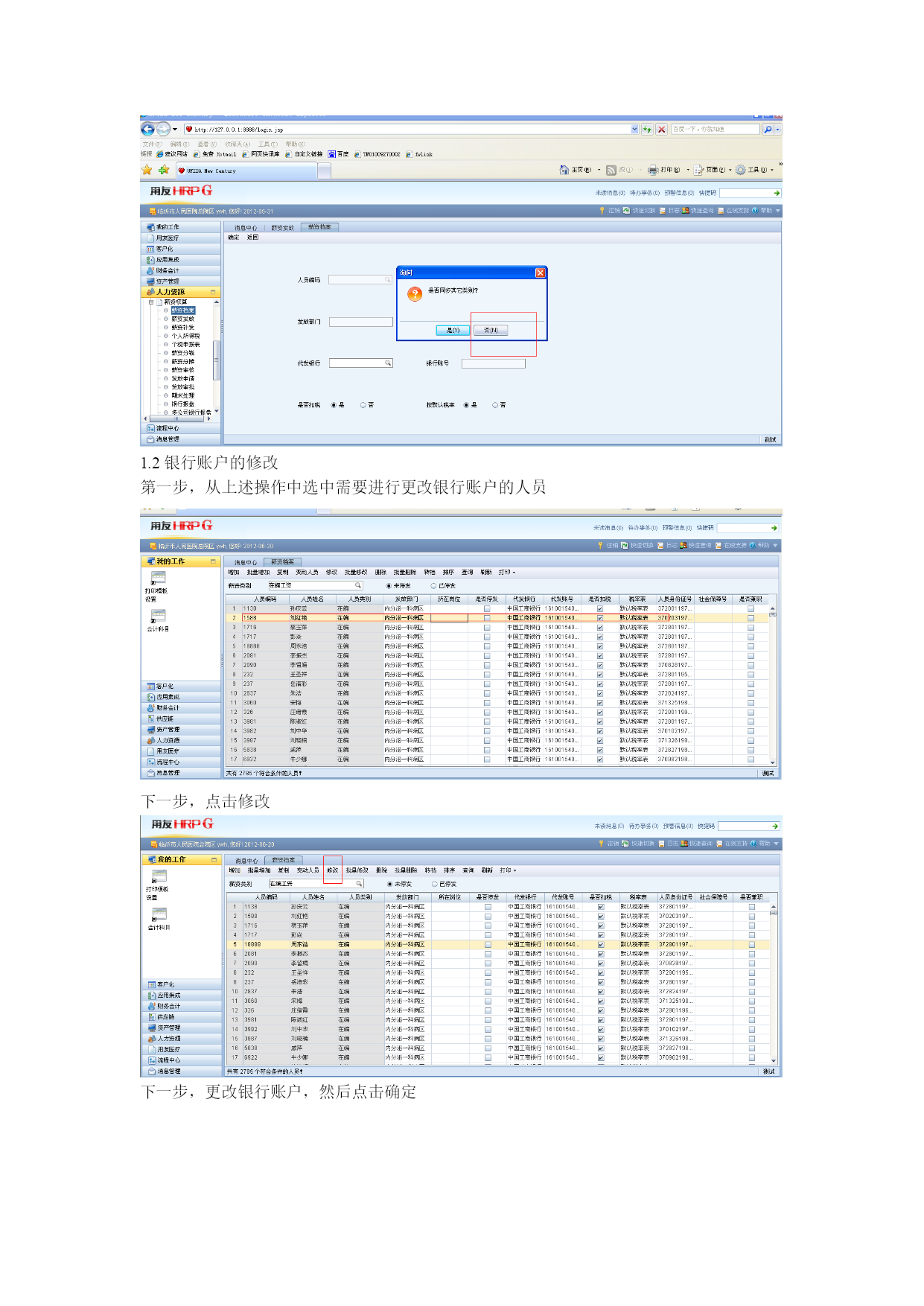Select 未停发 radio in middle screenshot

click(389, 586)
